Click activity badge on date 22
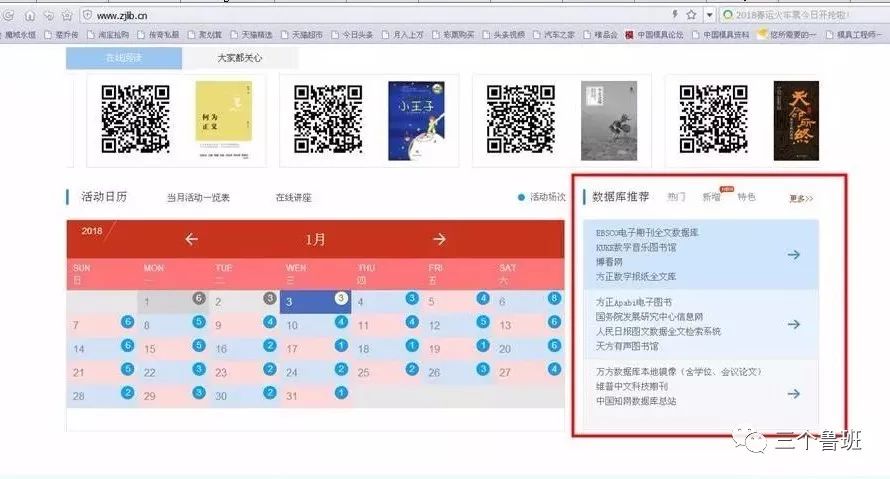 point(199,369)
